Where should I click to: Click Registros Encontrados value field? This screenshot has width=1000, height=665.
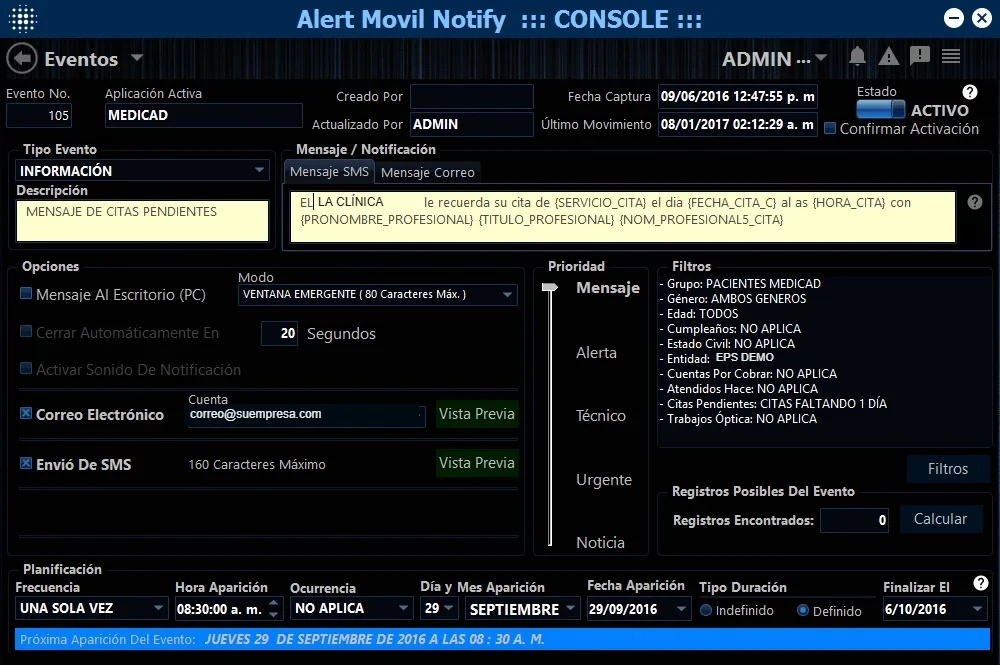pyautogui.click(x=854, y=520)
